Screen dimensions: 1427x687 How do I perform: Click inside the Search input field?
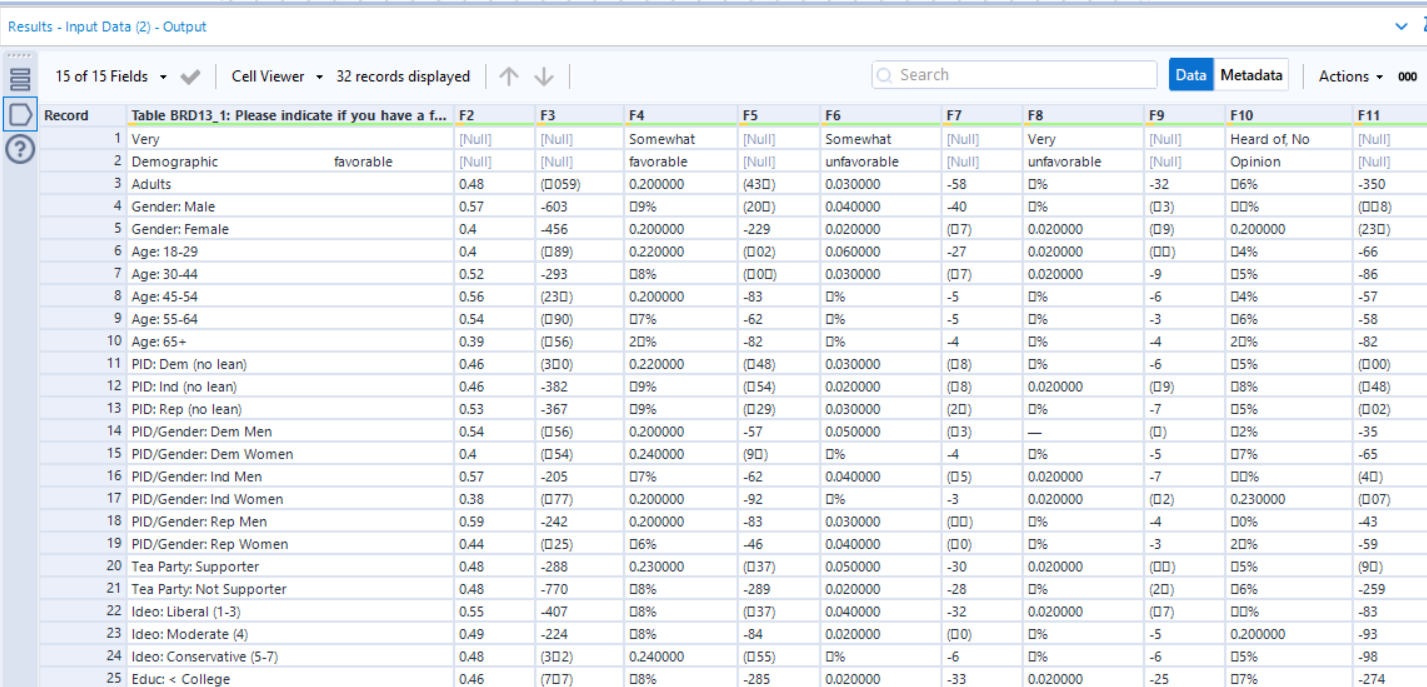coord(1020,75)
